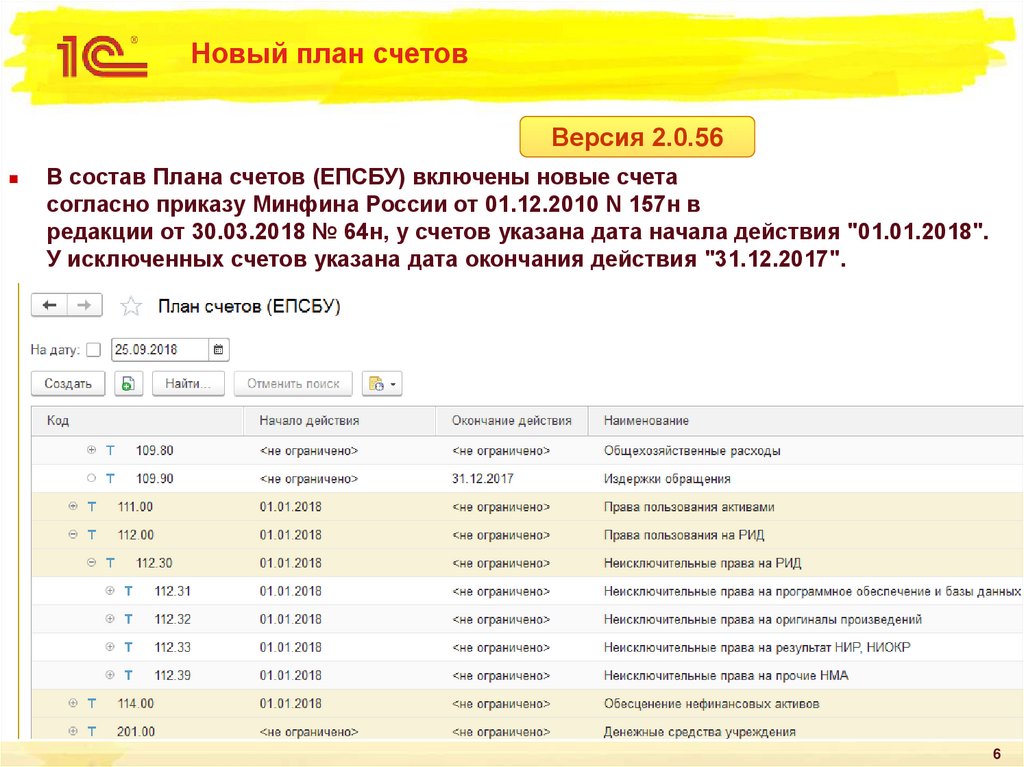Expand account 114.00 tree node
The width and height of the screenshot is (1024, 767).
click(x=73, y=703)
